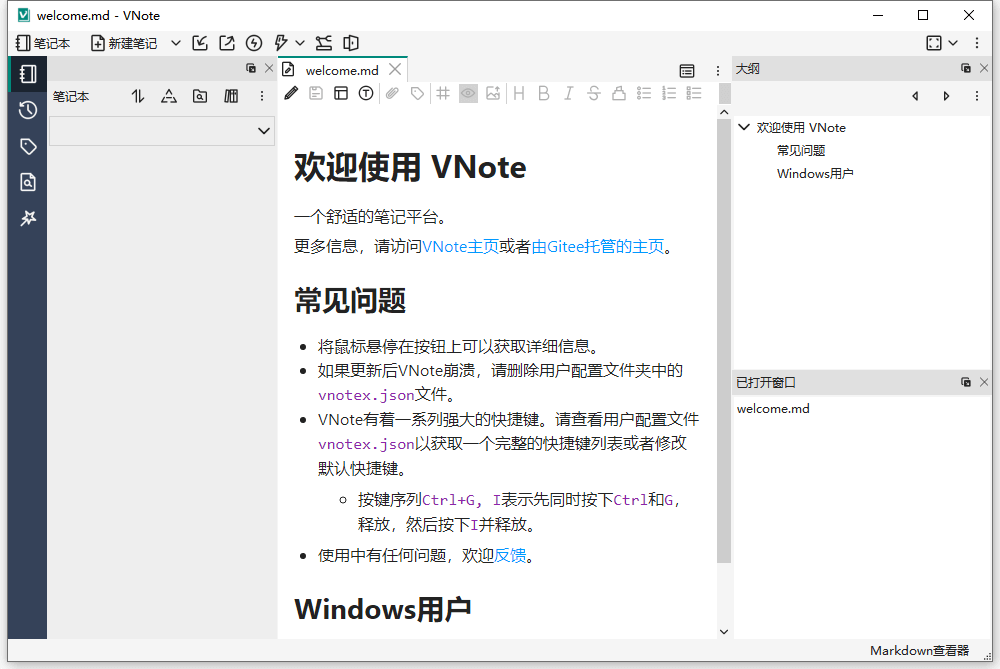Screen dimensions: 1000x669
Task: Click the save icon in editor toolbar
Action: [x=316, y=94]
